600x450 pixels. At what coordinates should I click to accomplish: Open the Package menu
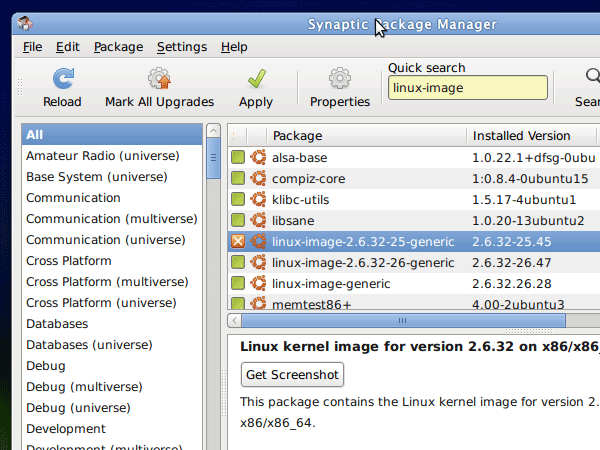[x=119, y=47]
